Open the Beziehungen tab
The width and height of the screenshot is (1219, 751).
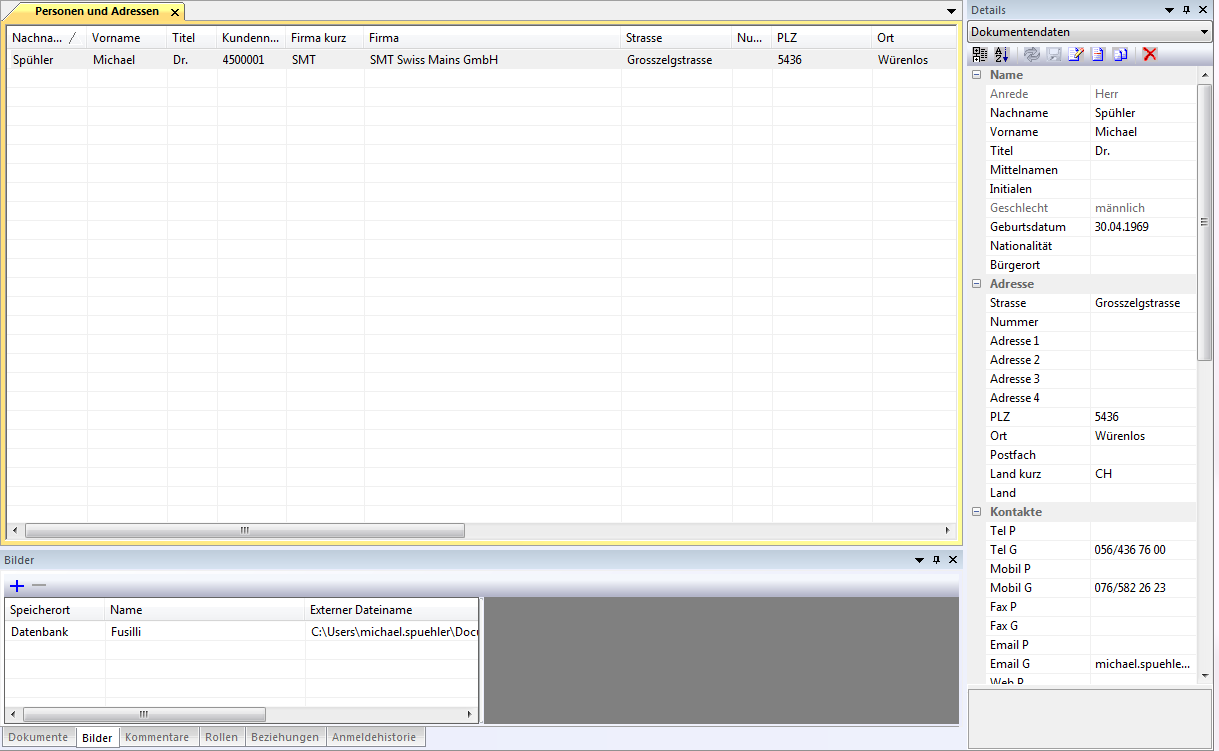[285, 737]
